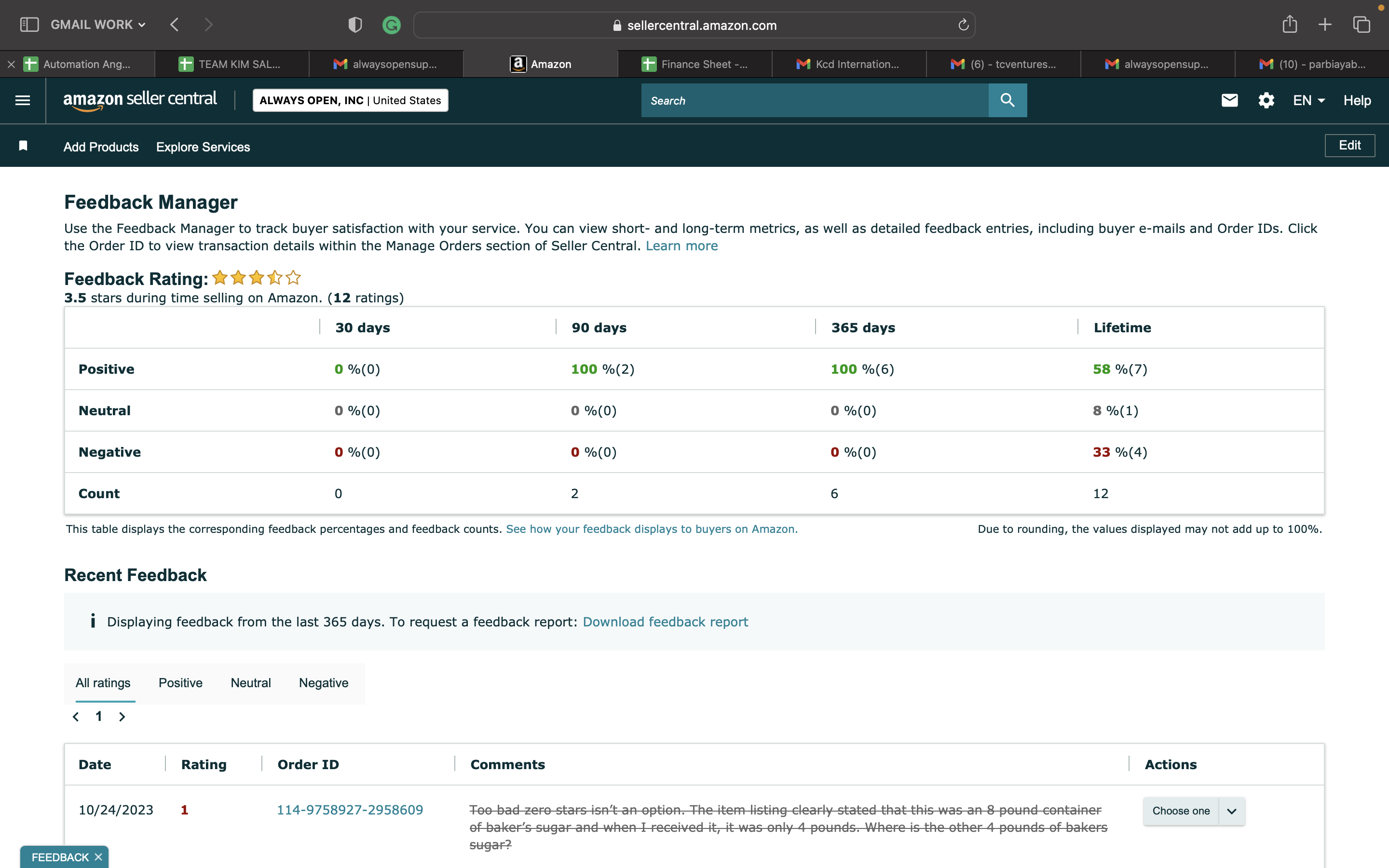Click Download feedback report link
The height and width of the screenshot is (868, 1389).
pos(665,622)
